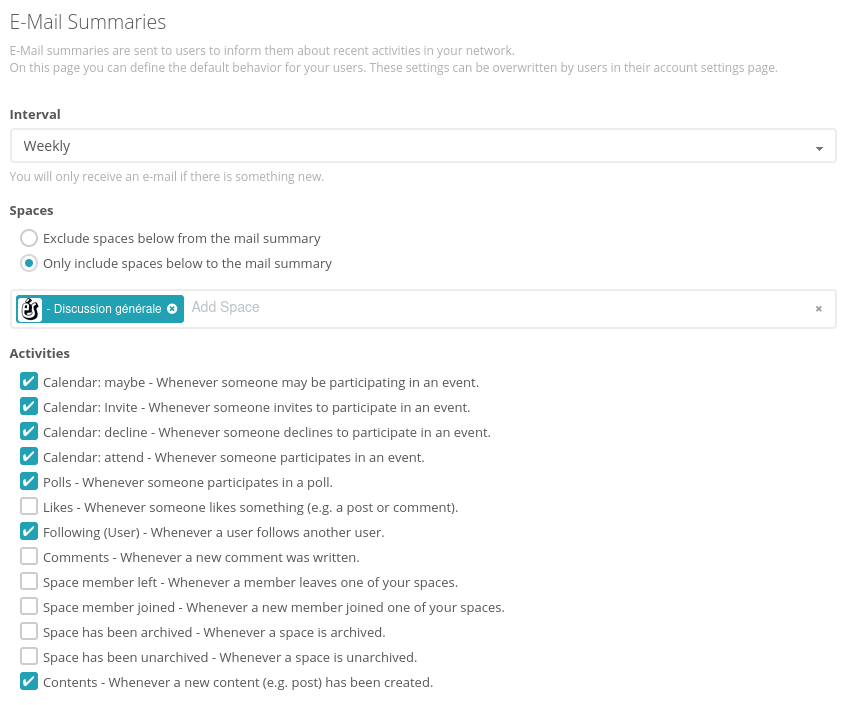Disable Polls participation summaries
Viewport: 846px width, 705px height.
click(x=29, y=481)
